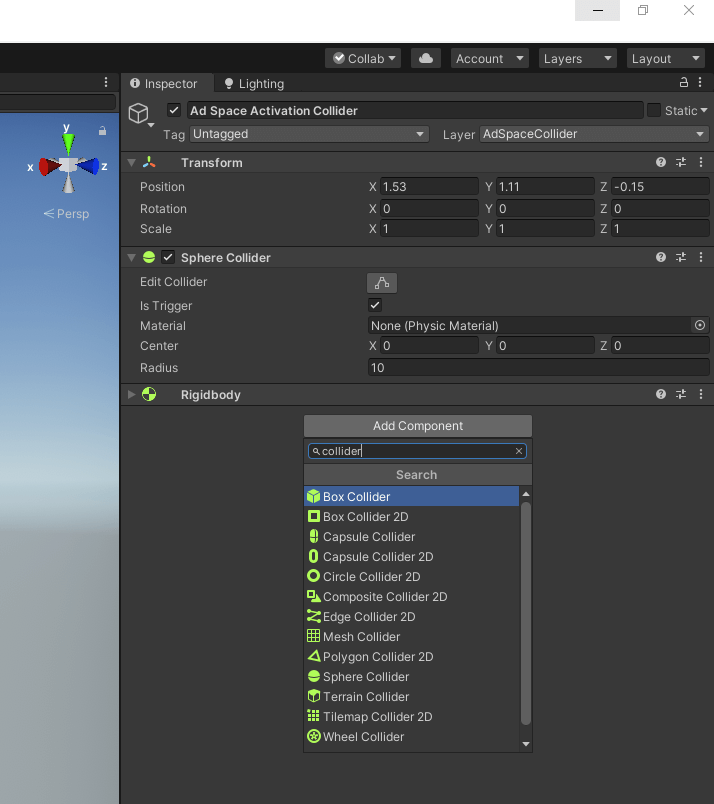Toggle Persp projection label in scene view
Image resolution: width=714 pixels, height=804 pixels.
[67, 214]
